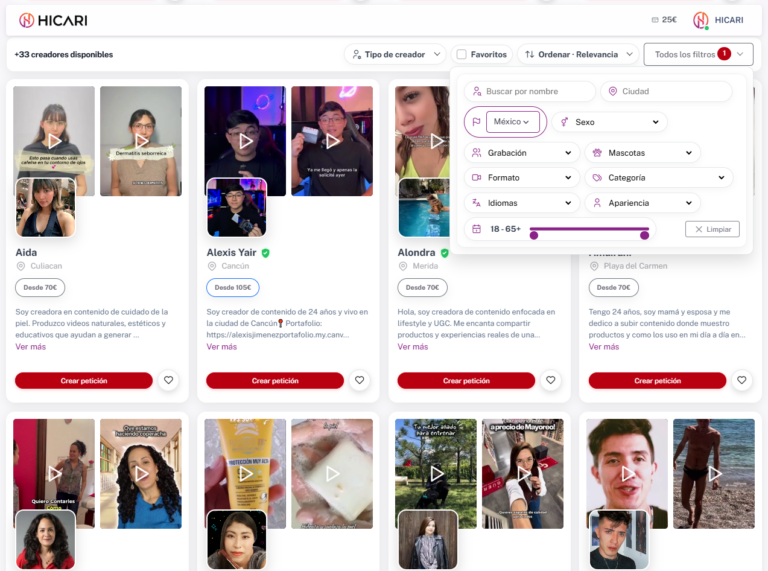
Task: Click the Buscar por nombre field
Action: tap(530, 91)
